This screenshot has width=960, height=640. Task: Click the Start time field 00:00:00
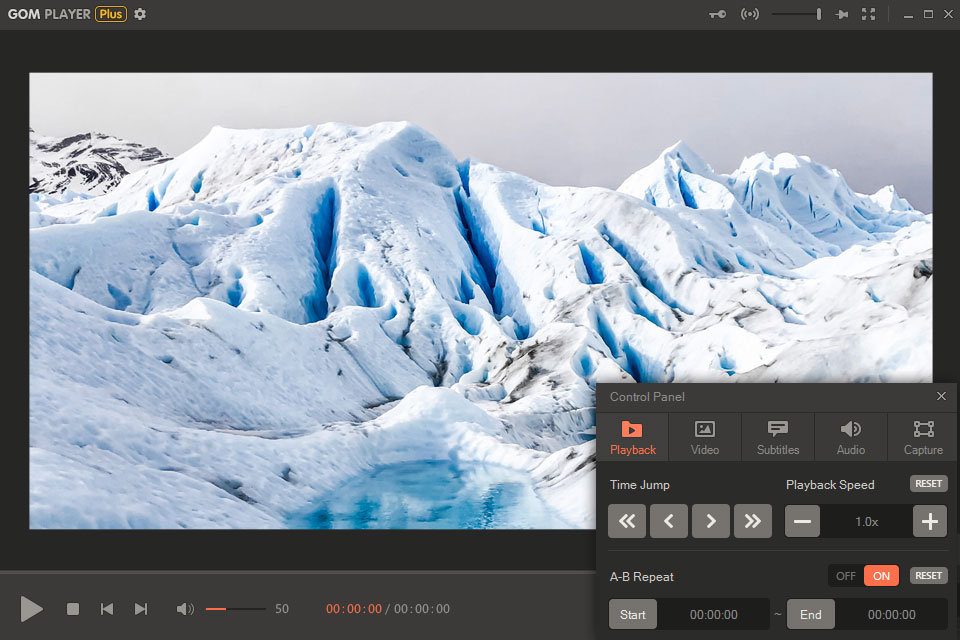(713, 614)
